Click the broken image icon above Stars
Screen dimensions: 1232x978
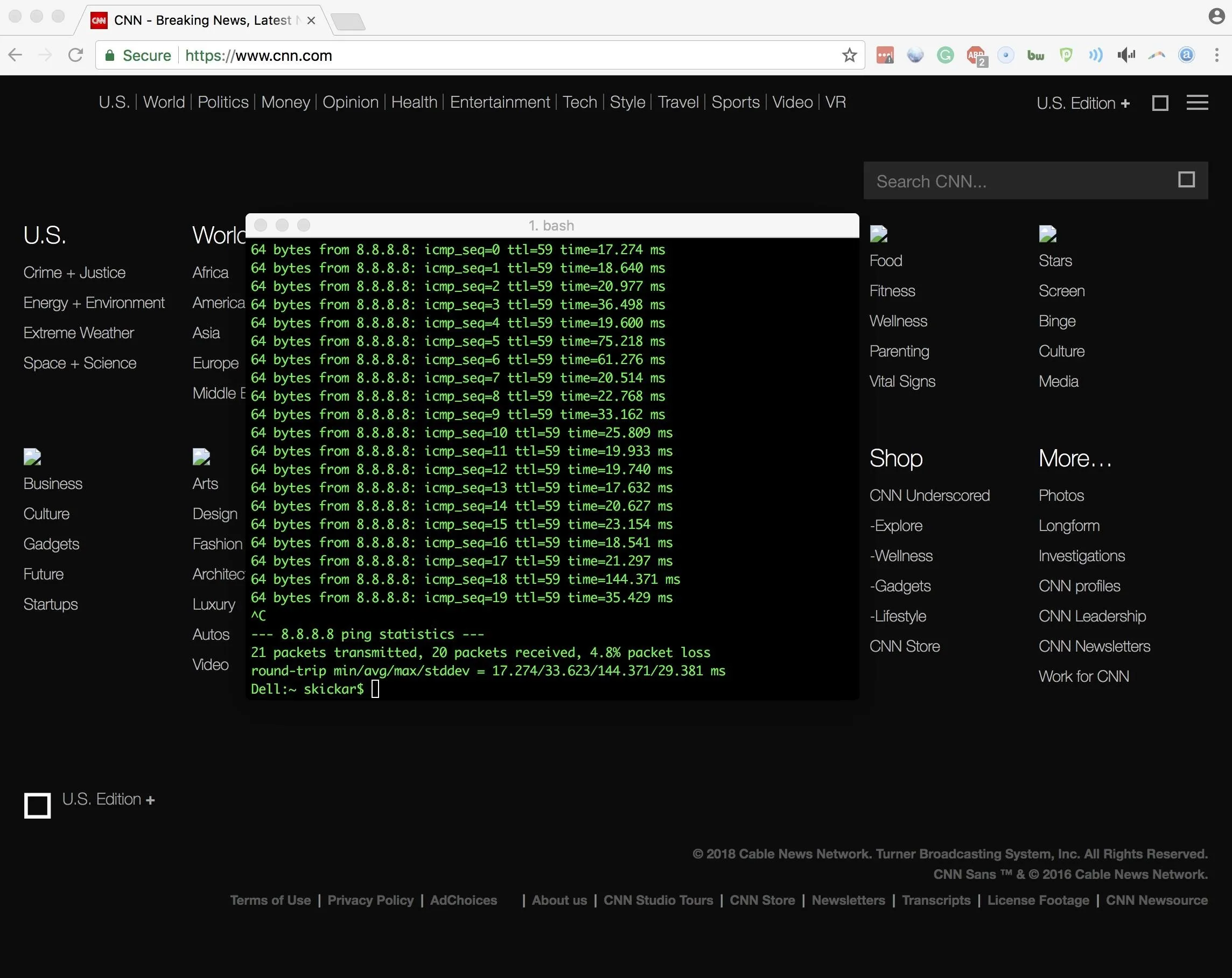(1048, 234)
